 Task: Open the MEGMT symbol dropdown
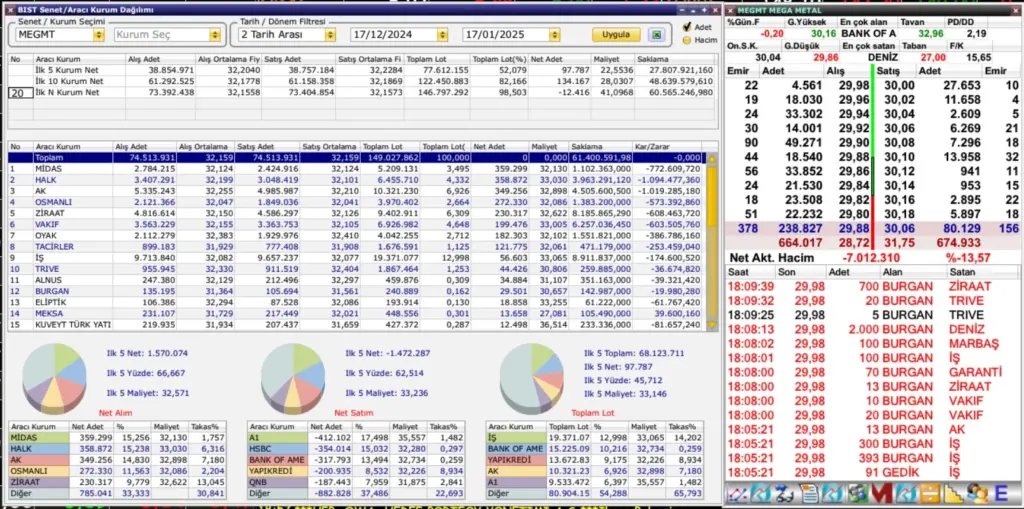tap(99, 35)
